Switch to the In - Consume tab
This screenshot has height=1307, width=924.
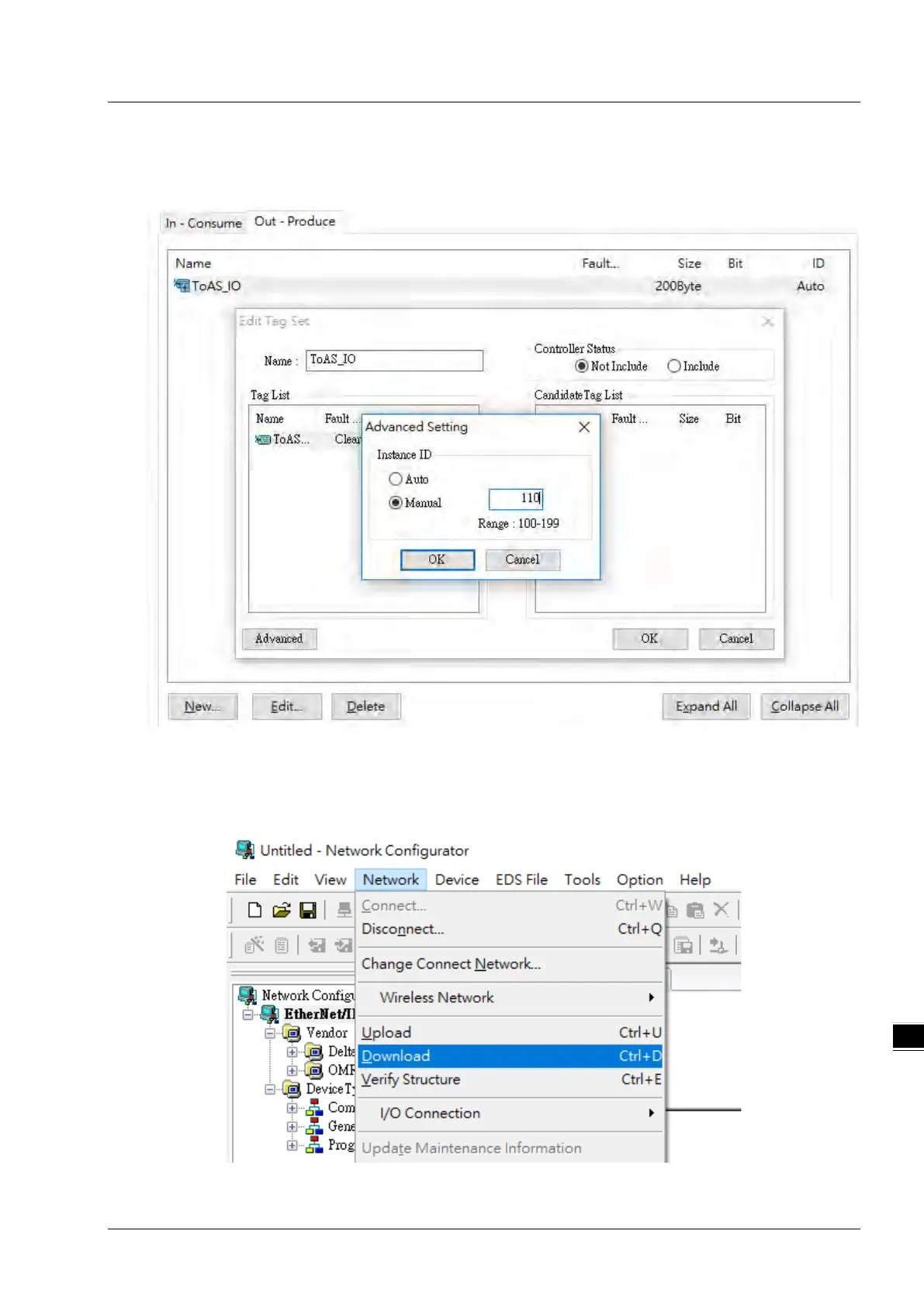point(203,223)
